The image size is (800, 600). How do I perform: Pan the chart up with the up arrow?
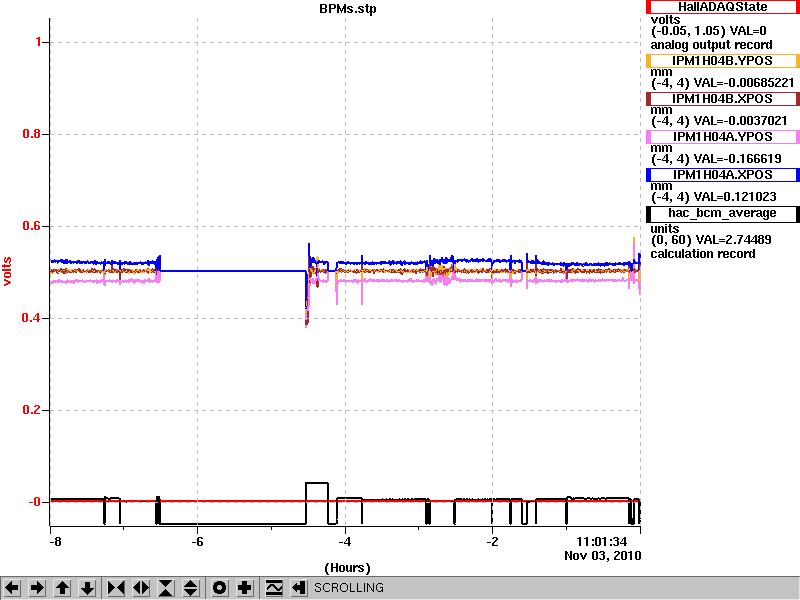coord(62,588)
